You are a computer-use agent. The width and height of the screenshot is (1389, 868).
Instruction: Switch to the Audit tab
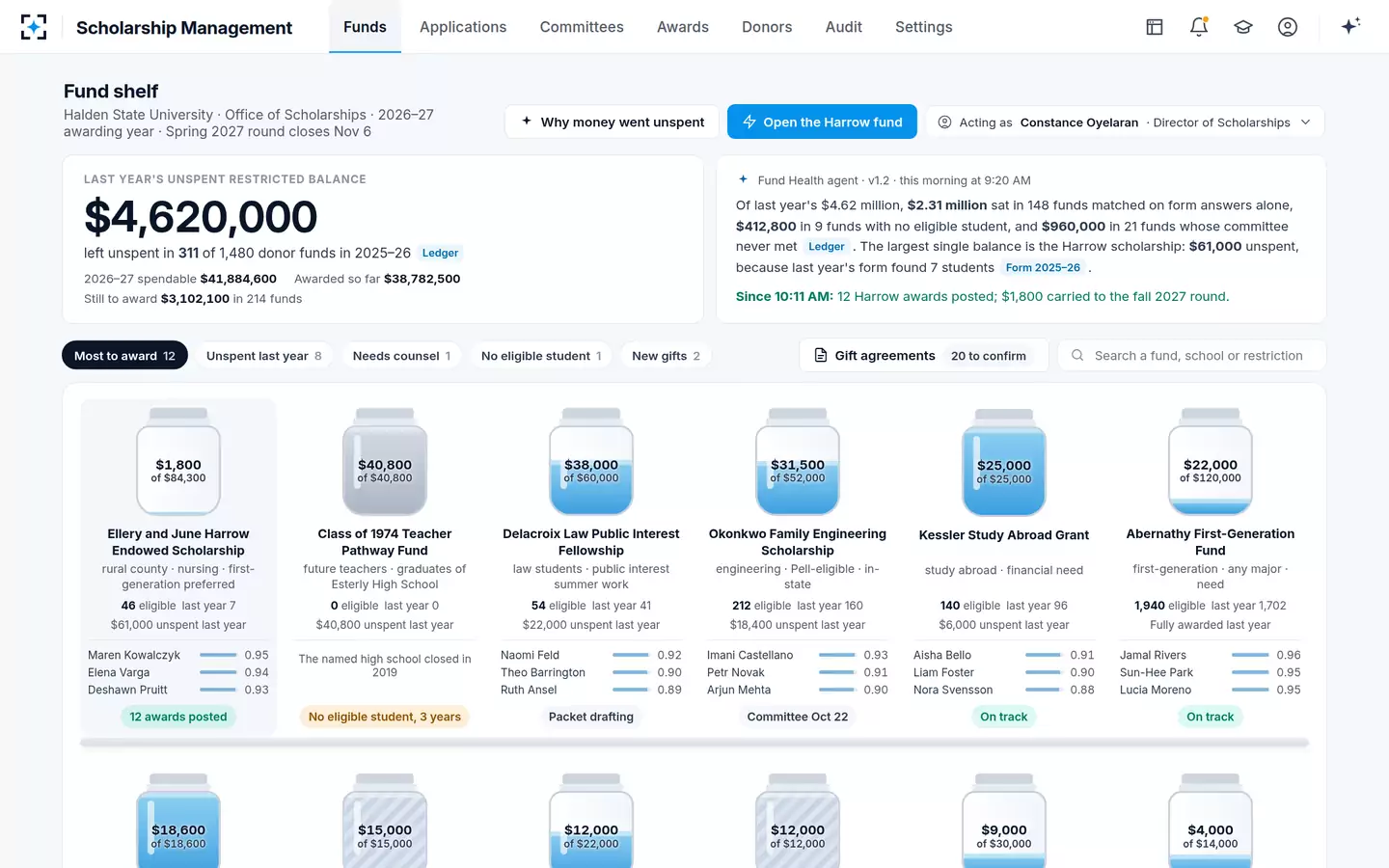click(844, 27)
